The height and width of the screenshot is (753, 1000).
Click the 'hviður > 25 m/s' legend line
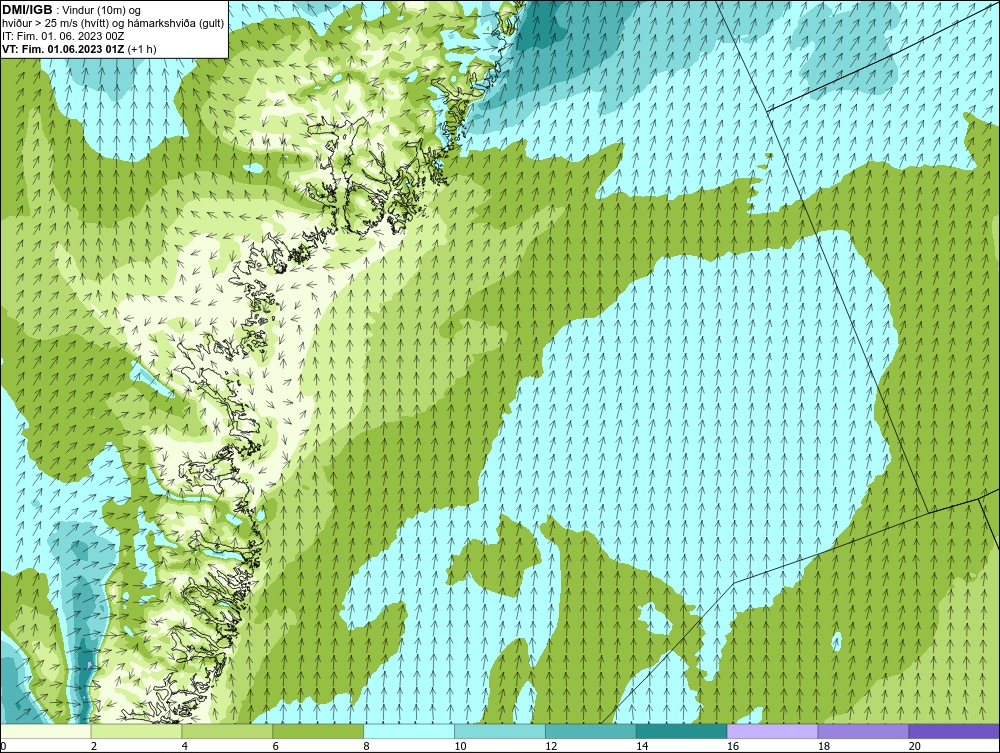coord(113,23)
